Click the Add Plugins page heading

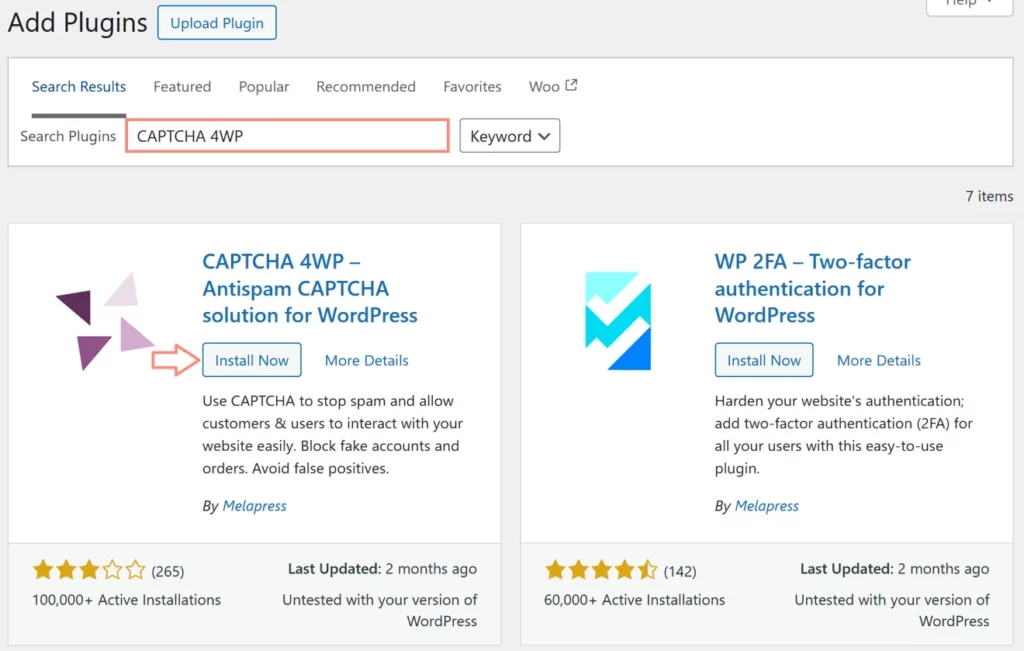pyautogui.click(x=78, y=23)
